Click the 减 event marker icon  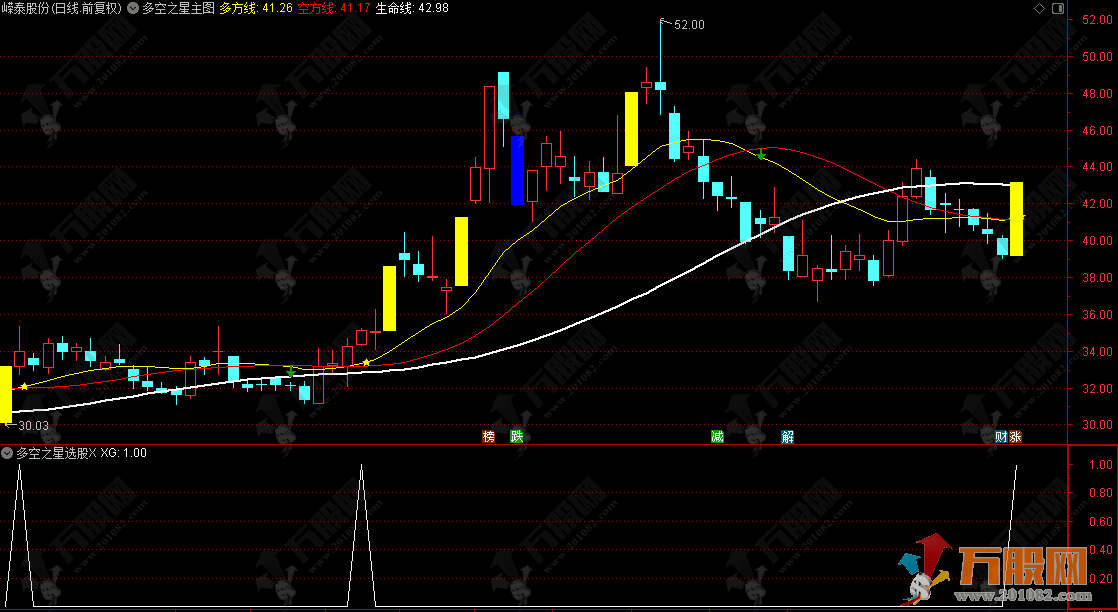[x=717, y=436]
